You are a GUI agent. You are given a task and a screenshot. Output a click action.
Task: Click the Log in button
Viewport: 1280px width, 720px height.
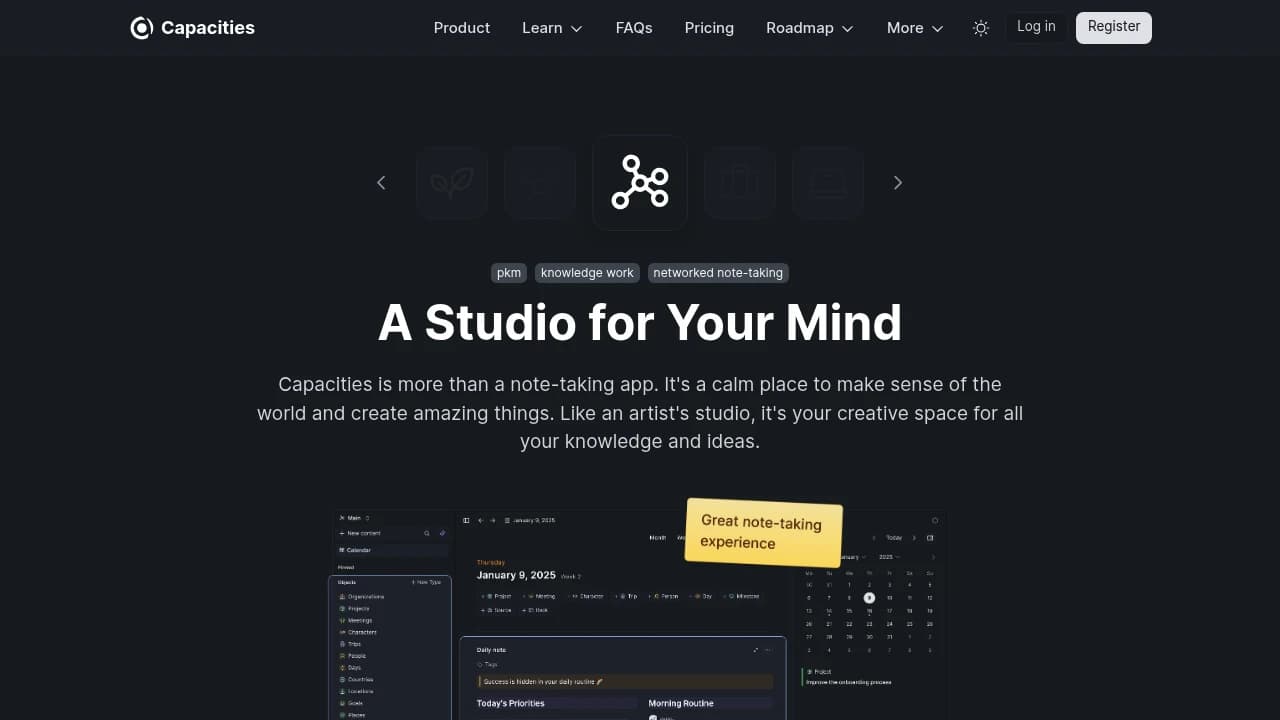(1036, 27)
